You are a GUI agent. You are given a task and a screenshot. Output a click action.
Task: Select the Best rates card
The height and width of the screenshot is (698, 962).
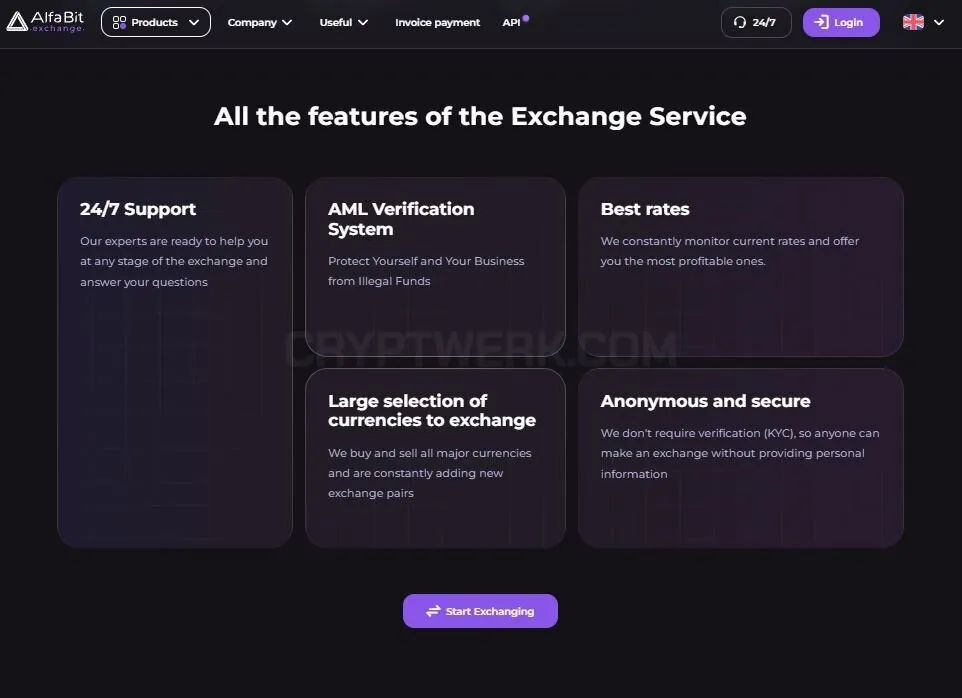(741, 267)
